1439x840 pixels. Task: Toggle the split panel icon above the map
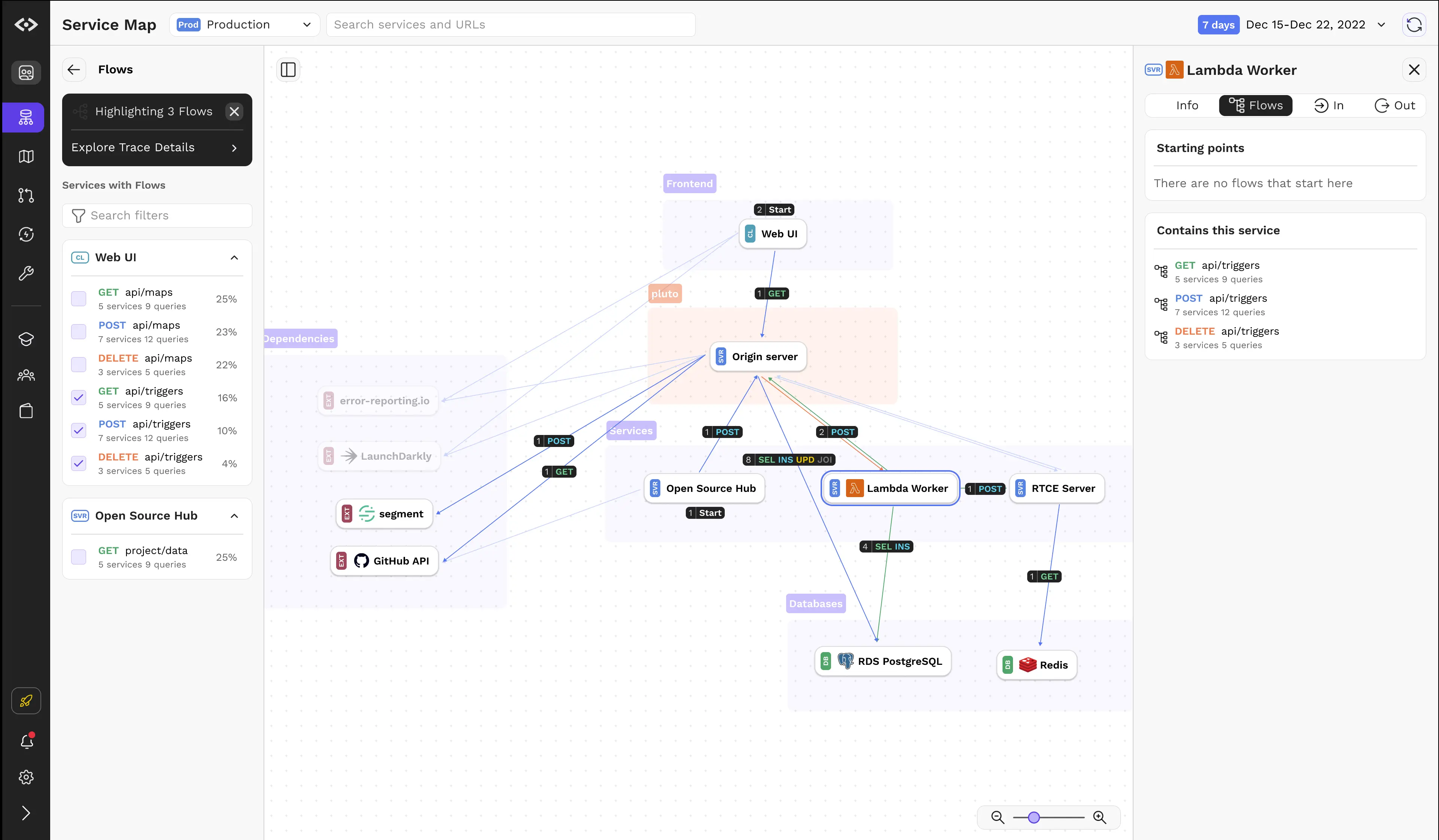click(x=288, y=69)
